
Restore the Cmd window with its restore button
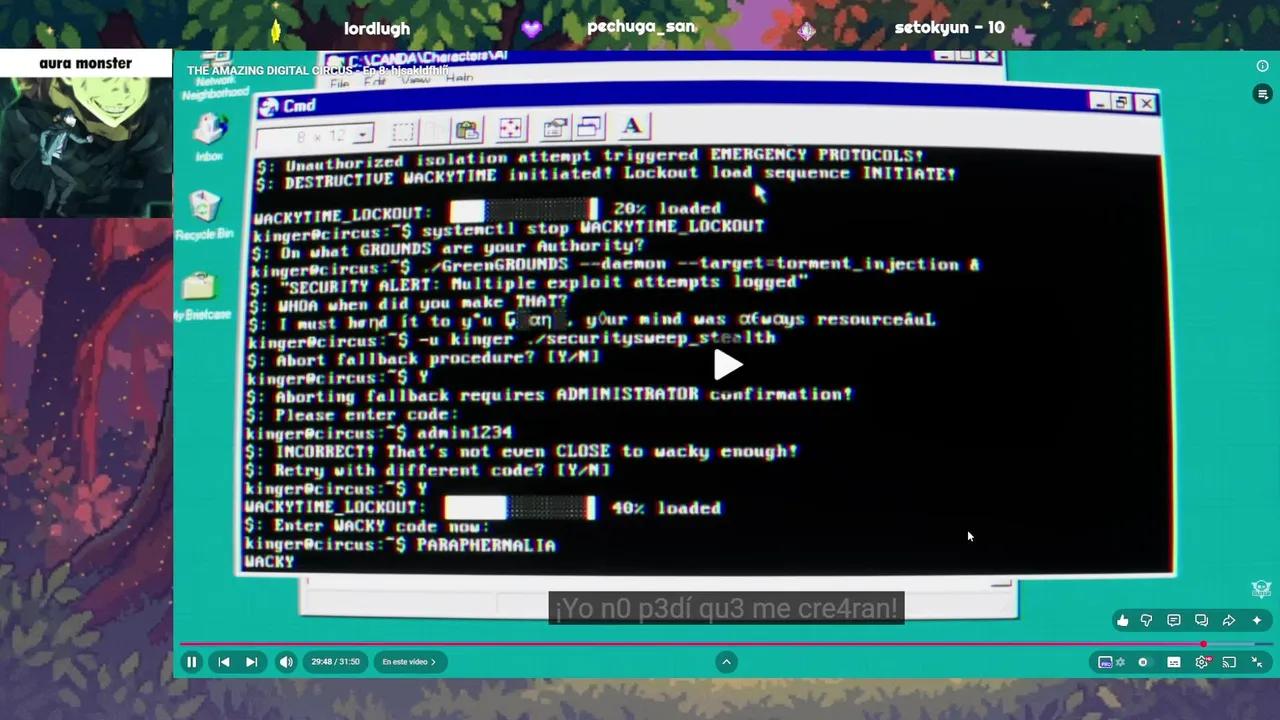pyautogui.click(x=1122, y=102)
